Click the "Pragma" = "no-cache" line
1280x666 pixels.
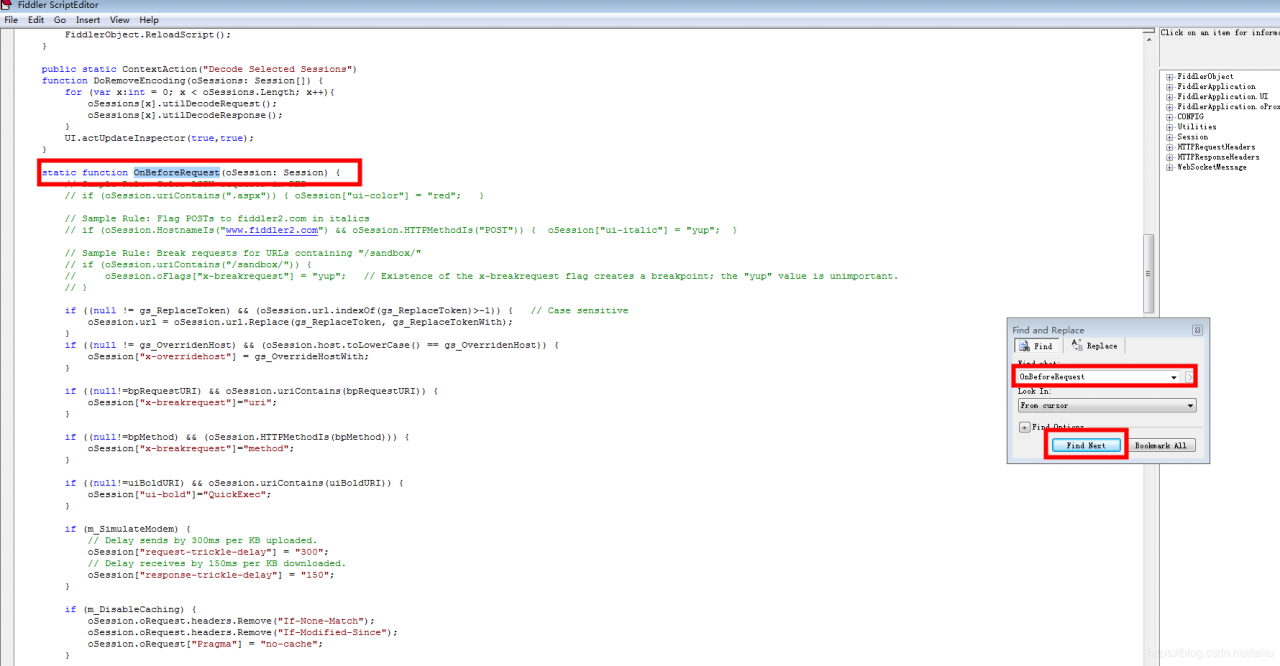(205, 644)
